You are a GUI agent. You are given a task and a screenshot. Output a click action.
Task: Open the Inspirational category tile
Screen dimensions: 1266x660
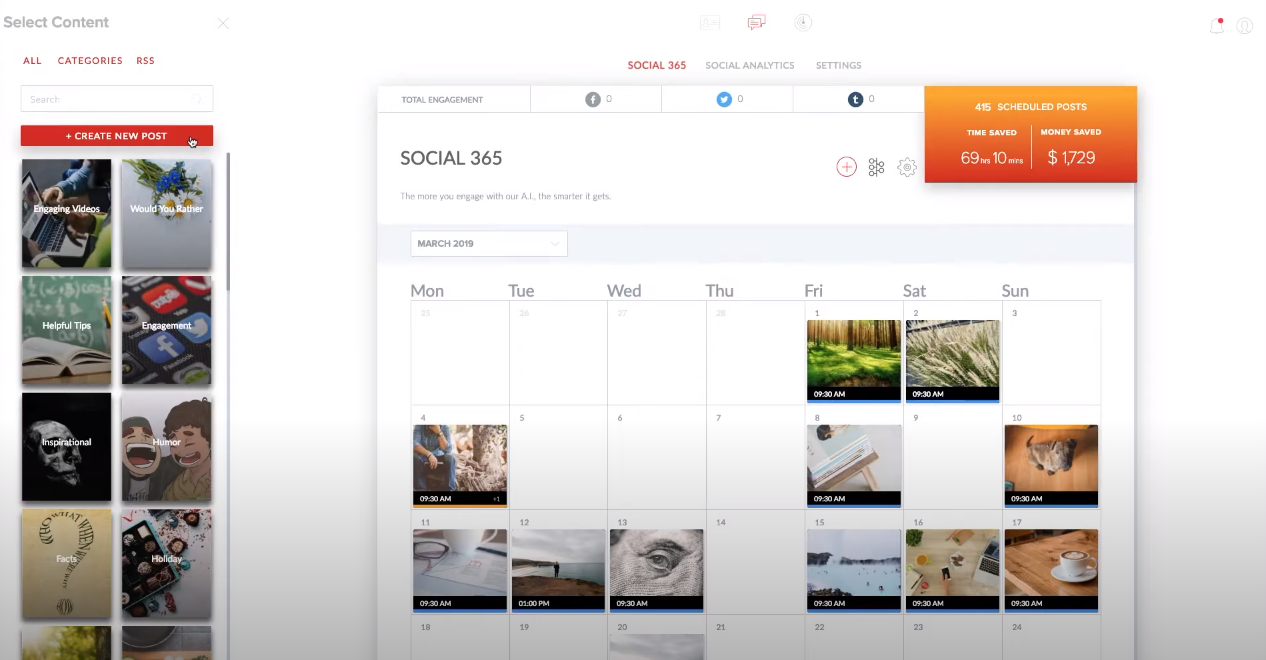click(67, 447)
